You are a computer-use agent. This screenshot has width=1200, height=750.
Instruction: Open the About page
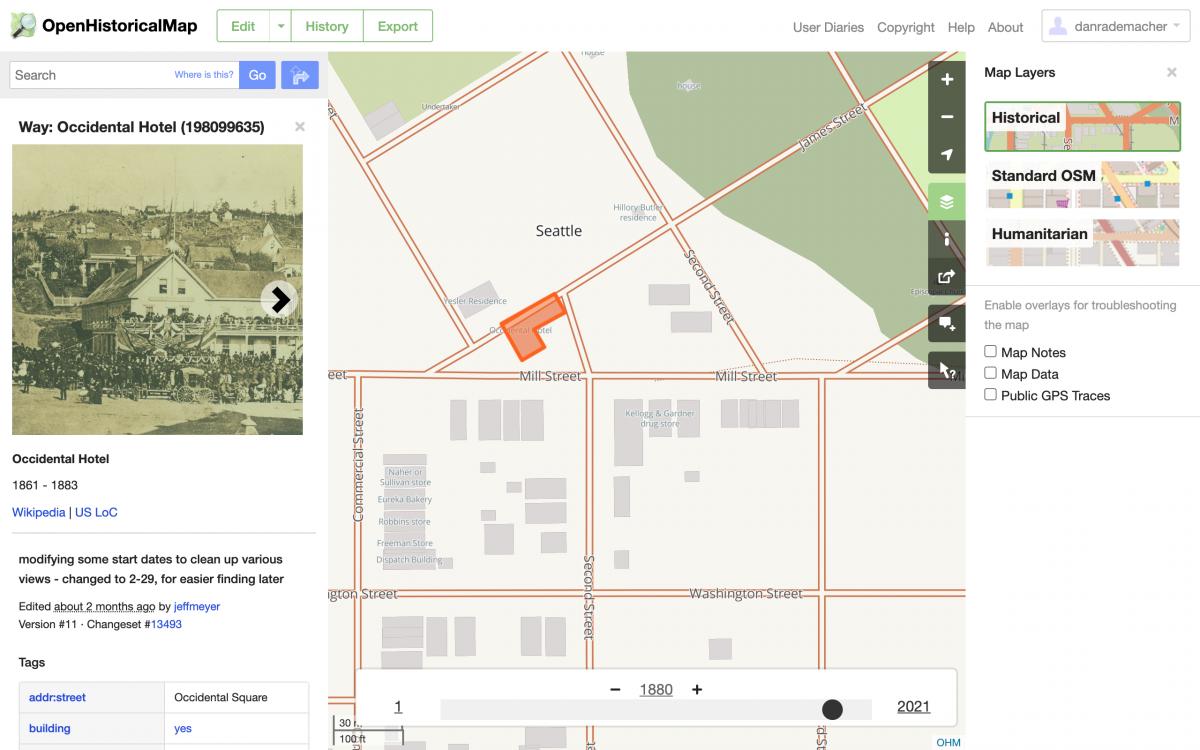click(x=1005, y=27)
